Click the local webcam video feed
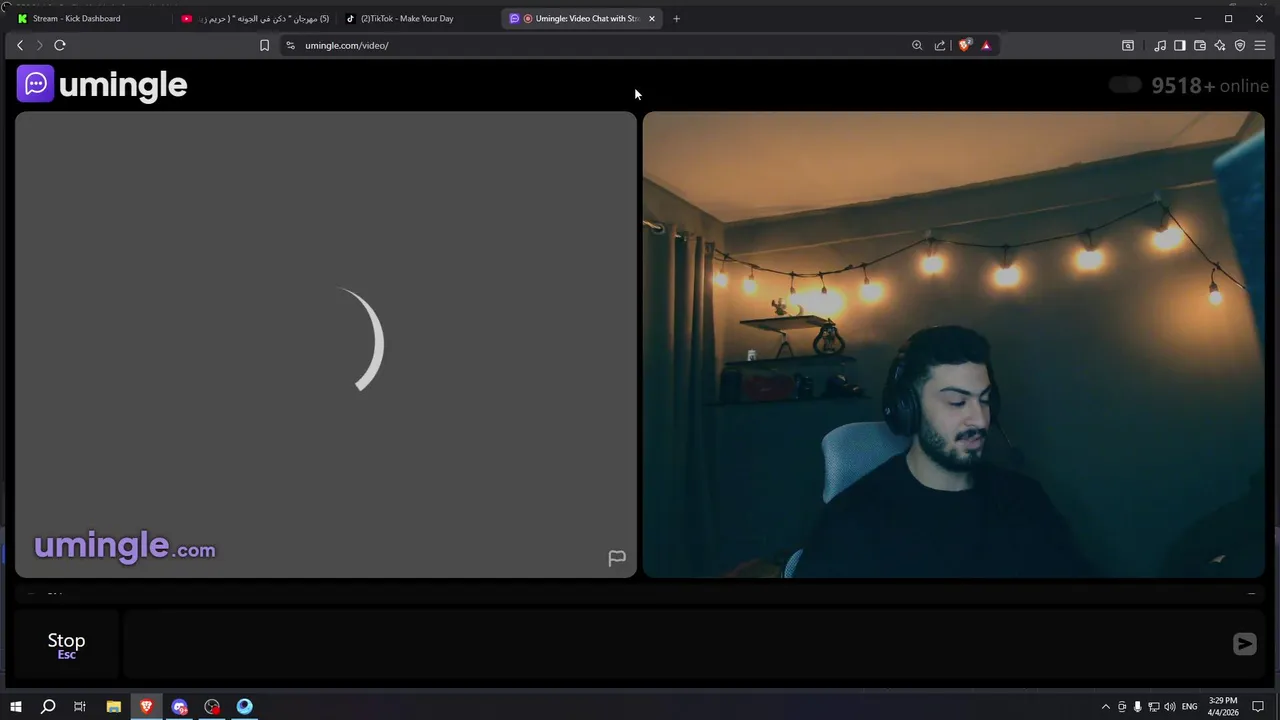The image size is (1280, 720). tap(953, 344)
